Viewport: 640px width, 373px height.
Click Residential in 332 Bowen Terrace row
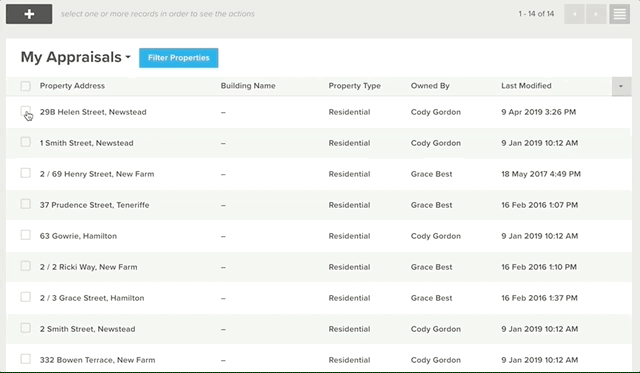point(349,360)
